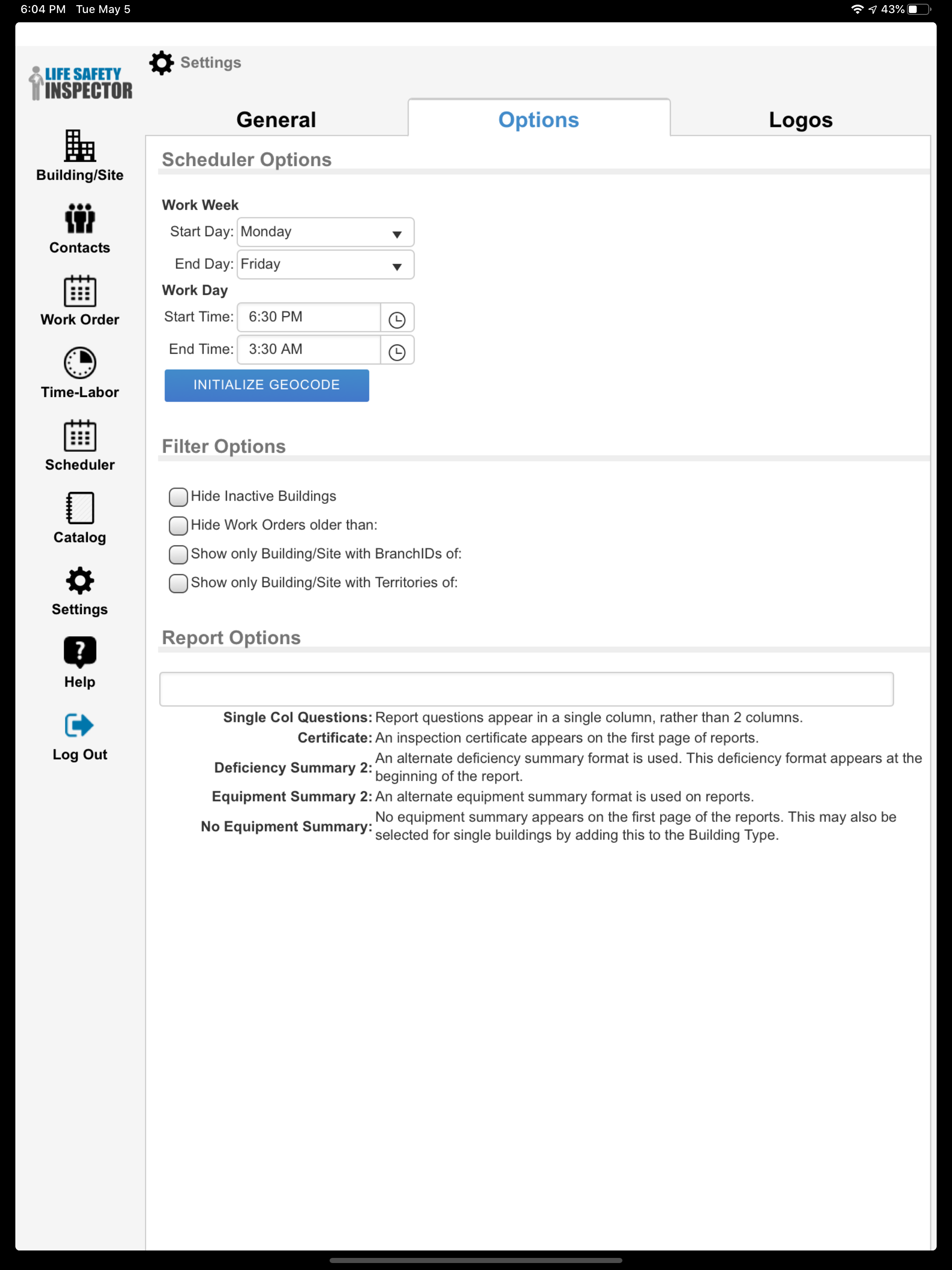Viewport: 952px width, 1270px height.
Task: Open the Catalog notebook icon
Action: point(80,508)
